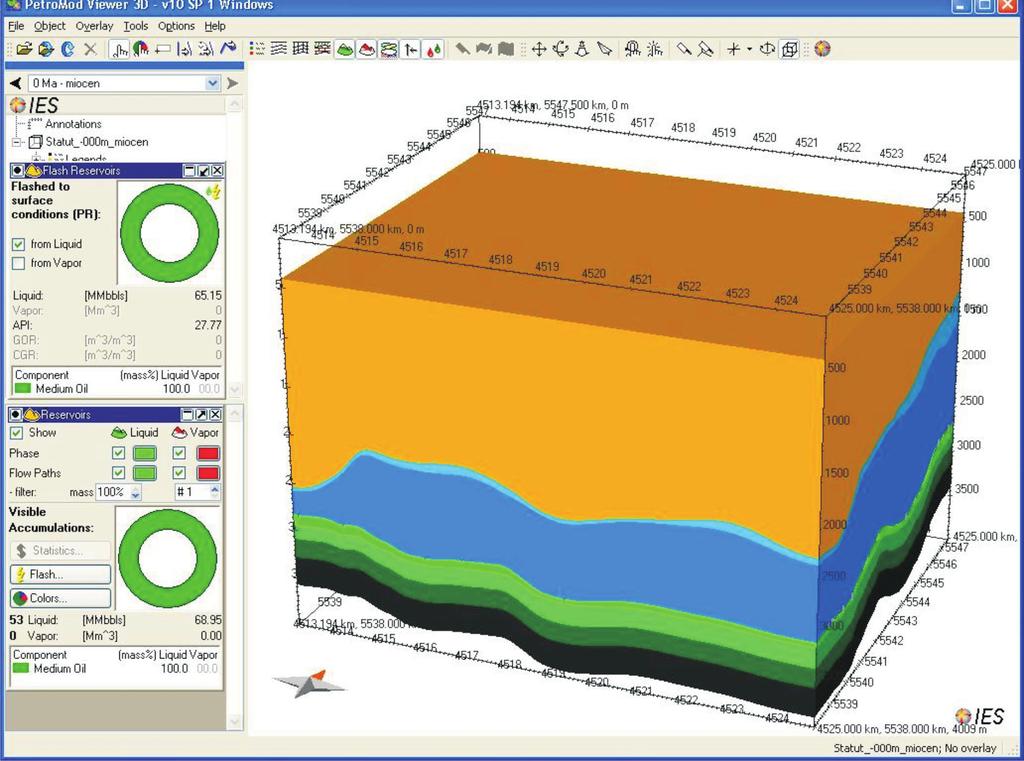
Task: Adjust the '# 1' filter spinner
Action: click(215, 492)
